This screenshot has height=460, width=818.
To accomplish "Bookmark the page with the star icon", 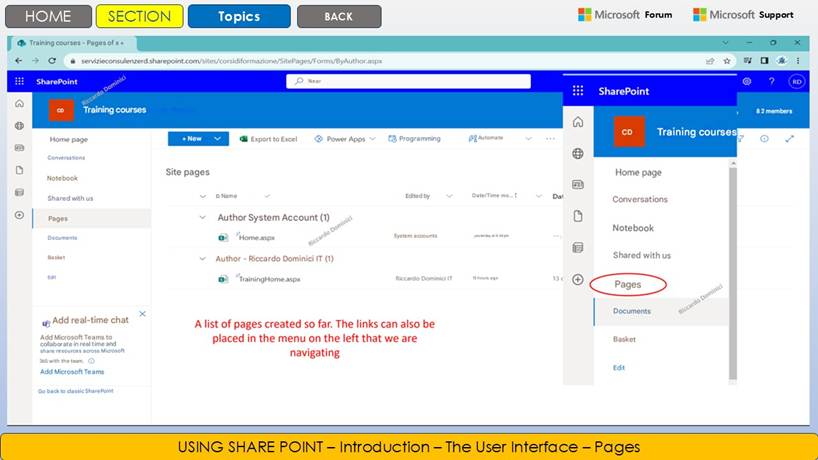I will (727, 61).
